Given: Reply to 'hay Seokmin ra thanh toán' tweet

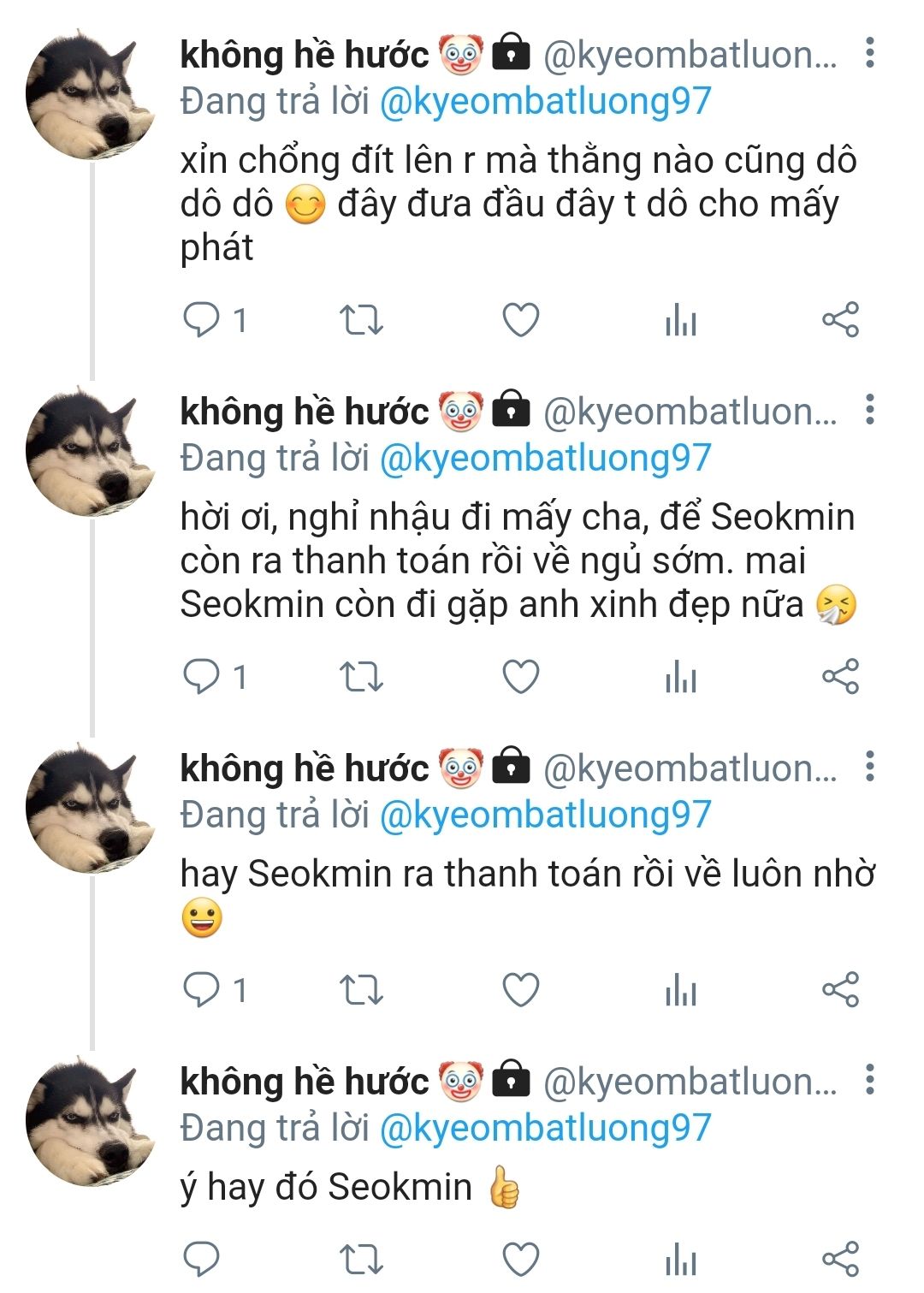Looking at the screenshot, I should click(x=202, y=990).
